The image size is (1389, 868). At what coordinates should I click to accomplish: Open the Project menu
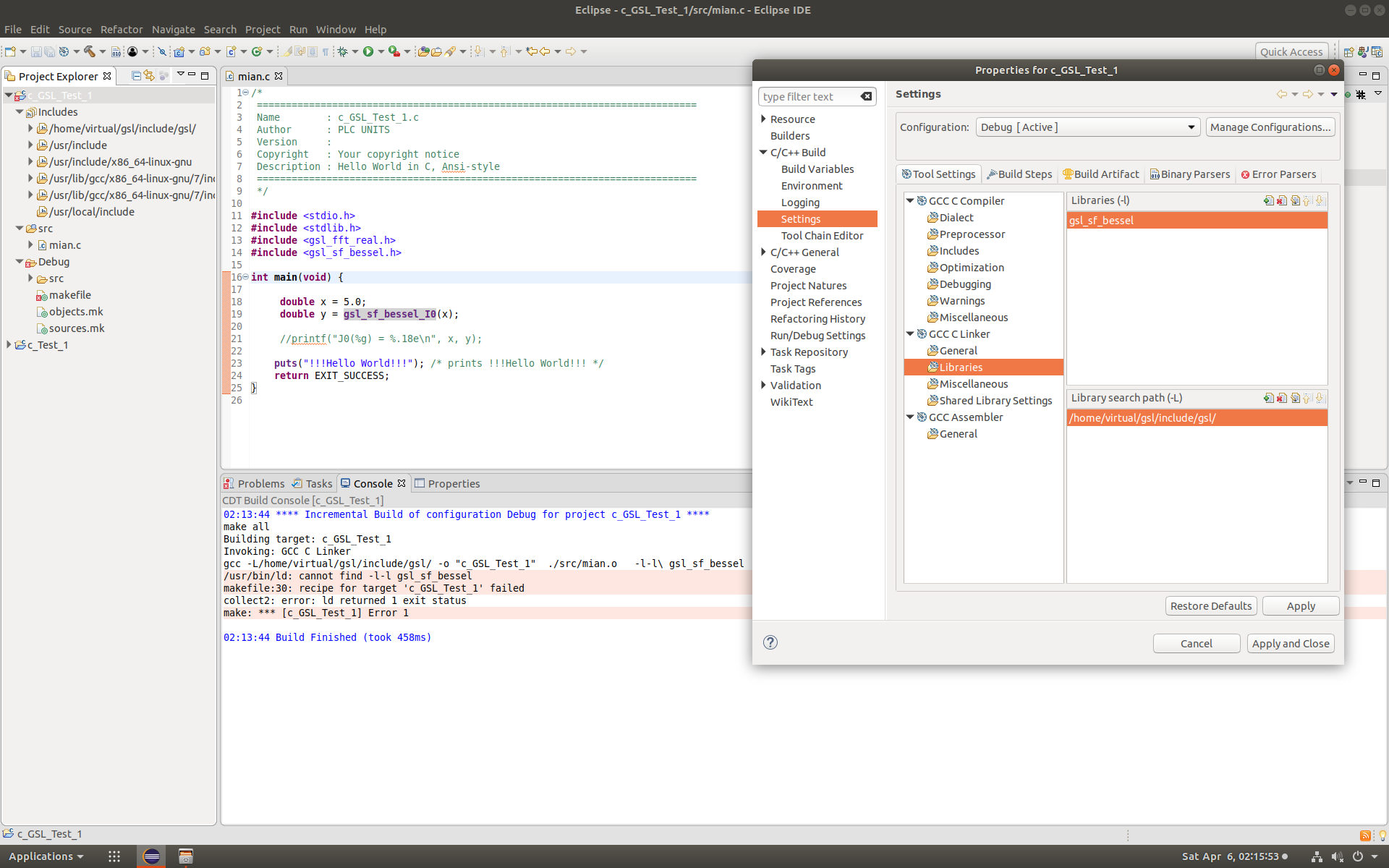[263, 30]
